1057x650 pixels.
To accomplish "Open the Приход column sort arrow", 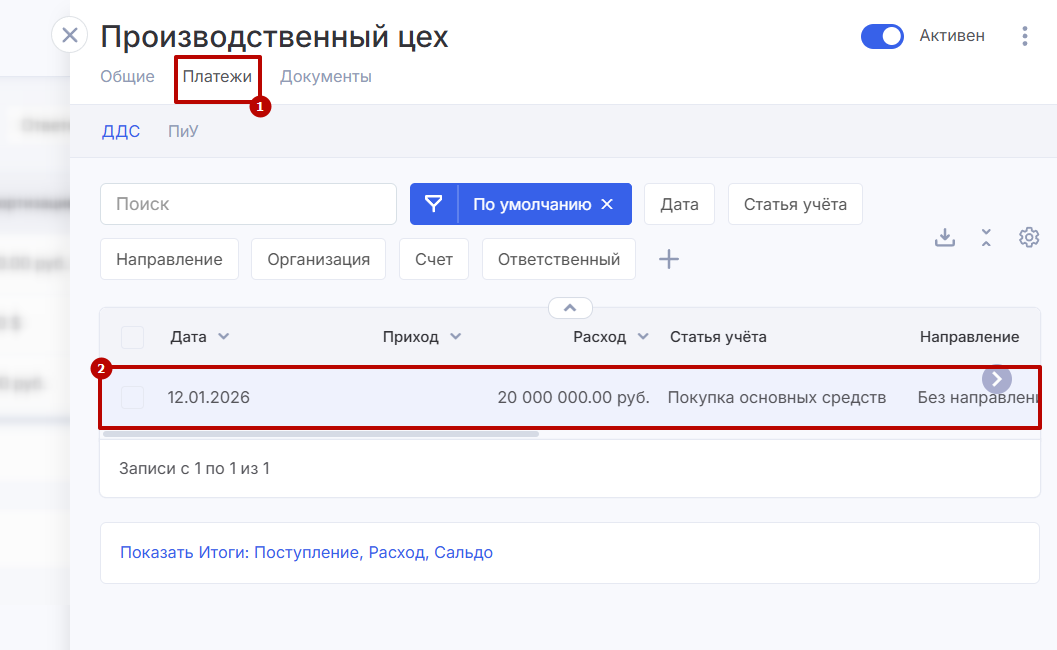I will point(456,337).
